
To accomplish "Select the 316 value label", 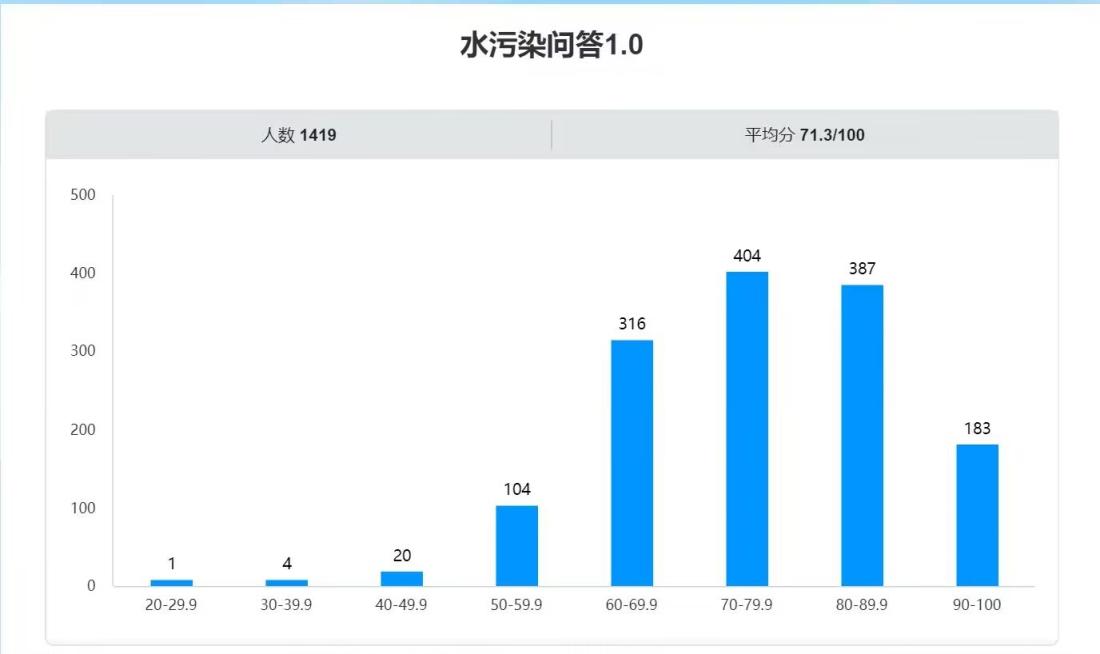I will (632, 324).
